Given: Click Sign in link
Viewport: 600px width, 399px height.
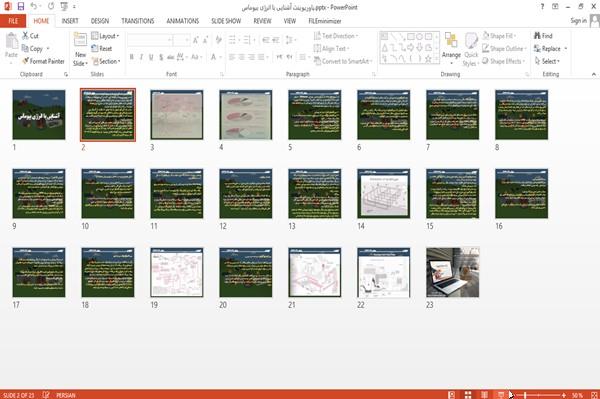Looking at the screenshot, I should pyautogui.click(x=578, y=21).
